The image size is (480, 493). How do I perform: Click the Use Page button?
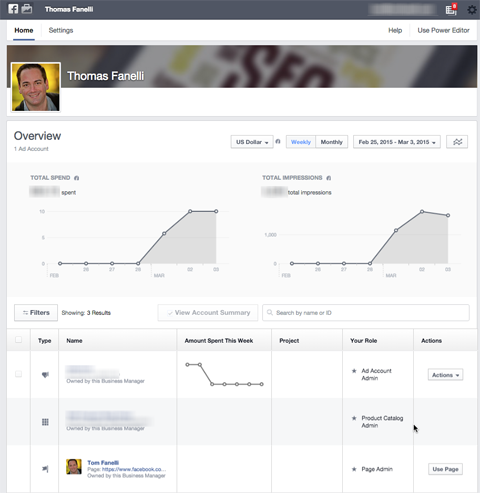[445, 469]
